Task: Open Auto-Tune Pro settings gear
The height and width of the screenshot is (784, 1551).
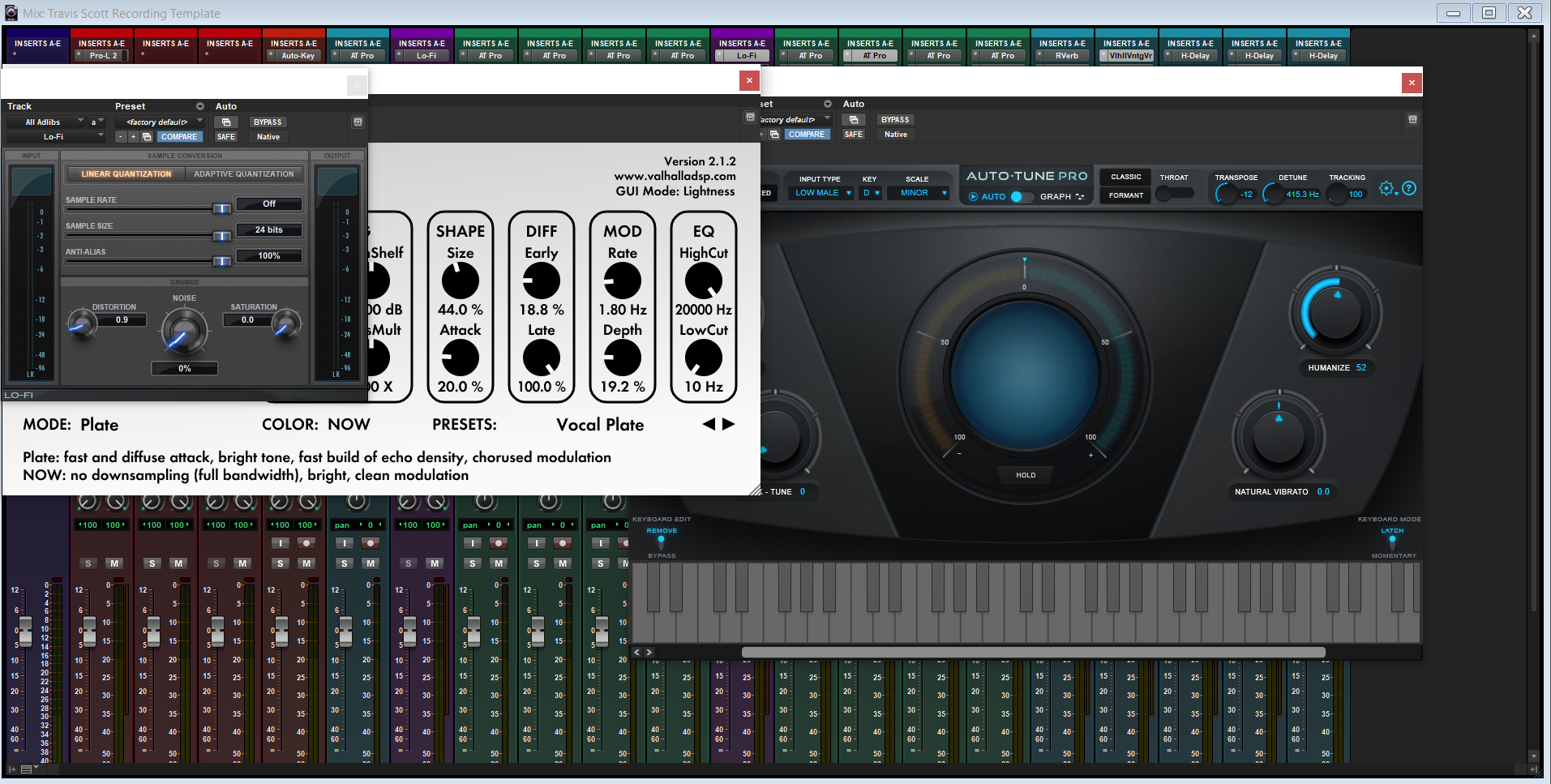Action: [x=1386, y=188]
